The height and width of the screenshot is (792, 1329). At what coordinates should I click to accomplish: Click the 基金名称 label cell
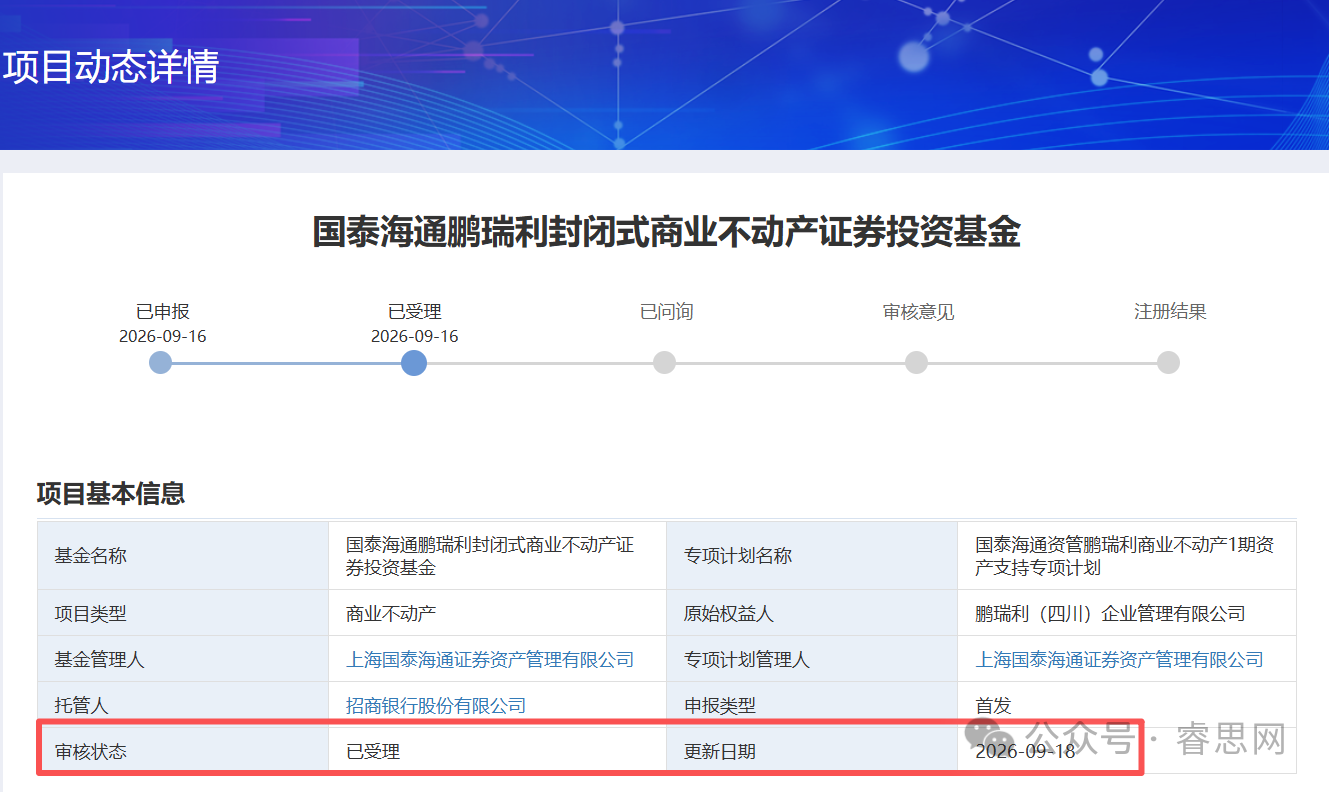click(183, 556)
